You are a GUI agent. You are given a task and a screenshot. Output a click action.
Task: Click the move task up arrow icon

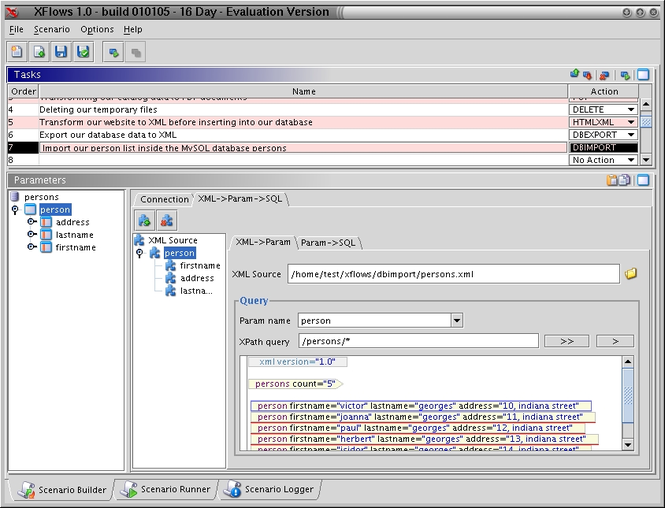(575, 74)
